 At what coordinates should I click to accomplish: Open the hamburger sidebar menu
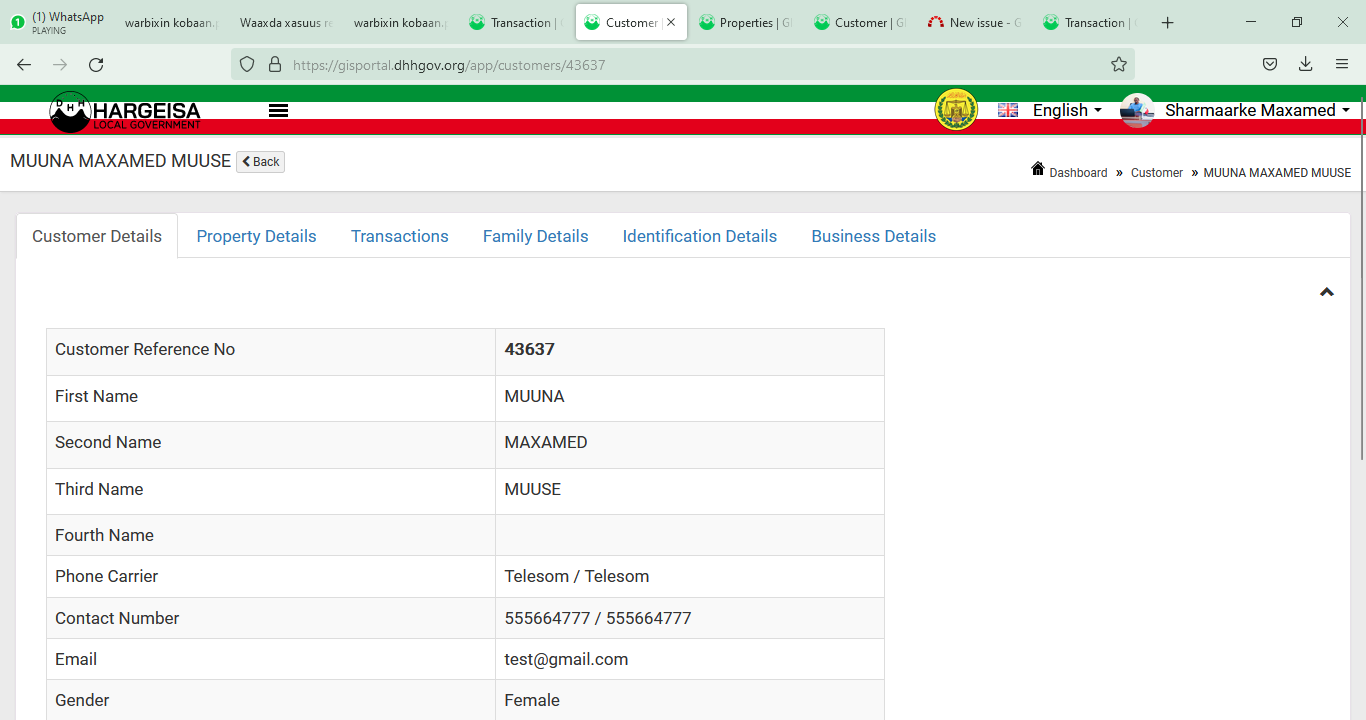(x=279, y=111)
